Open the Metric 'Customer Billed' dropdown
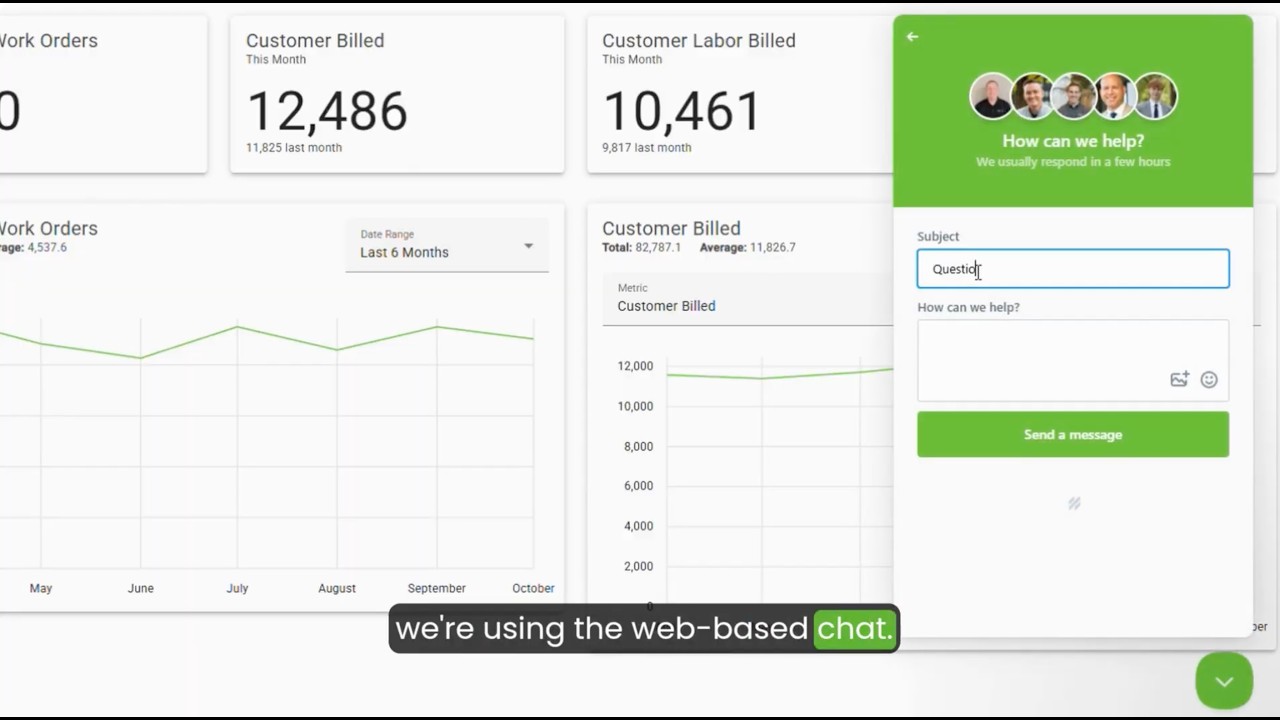The width and height of the screenshot is (1280, 720). tap(747, 299)
